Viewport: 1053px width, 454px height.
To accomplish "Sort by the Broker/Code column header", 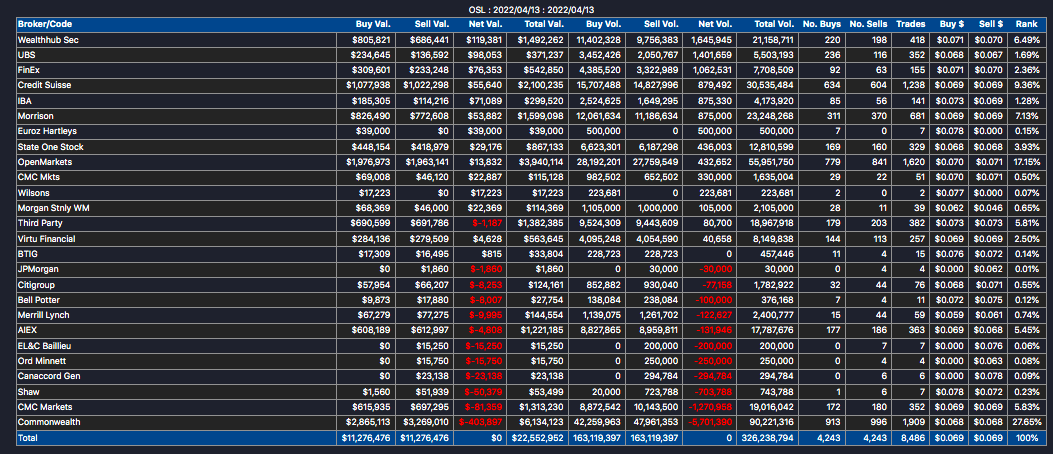I will click(x=44, y=24).
